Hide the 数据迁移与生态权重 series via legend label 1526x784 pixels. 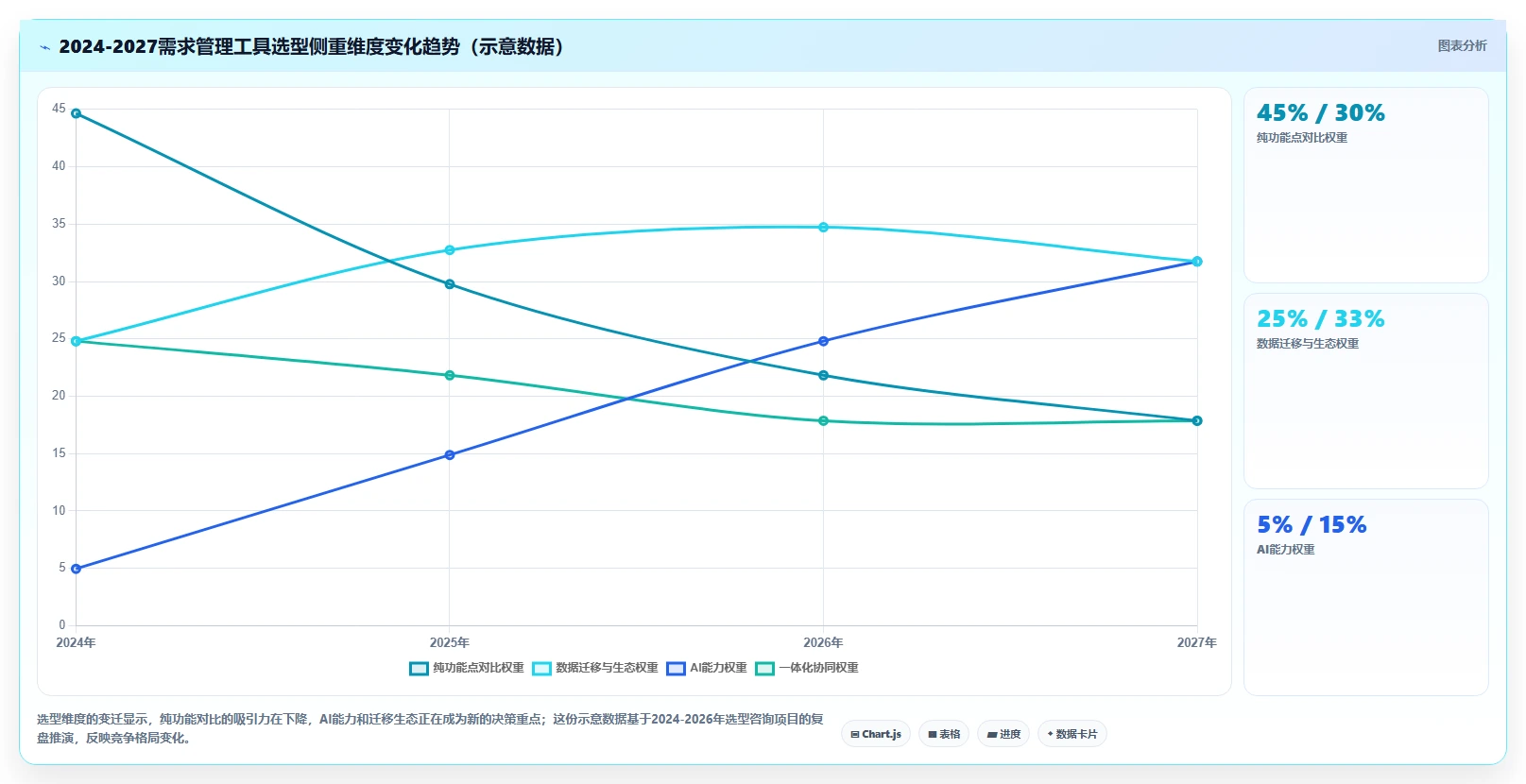607,668
